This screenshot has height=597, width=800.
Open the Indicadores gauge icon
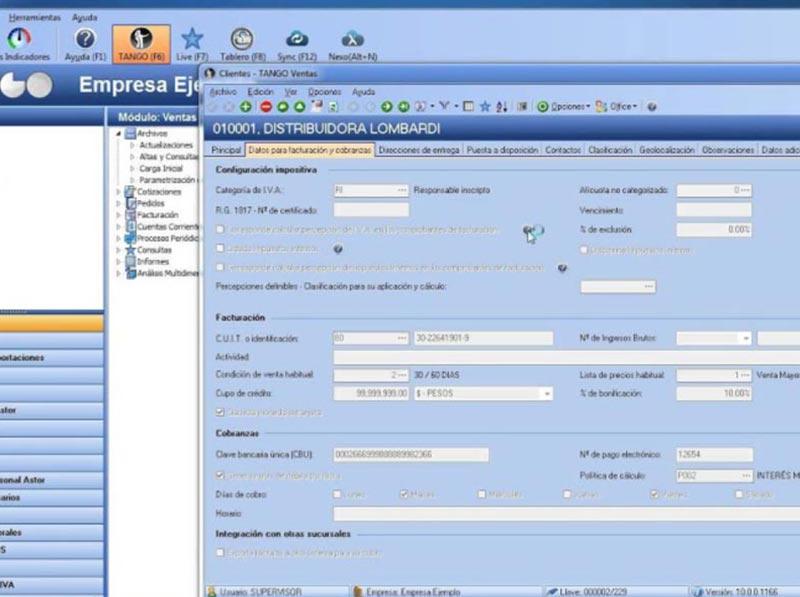[19, 39]
